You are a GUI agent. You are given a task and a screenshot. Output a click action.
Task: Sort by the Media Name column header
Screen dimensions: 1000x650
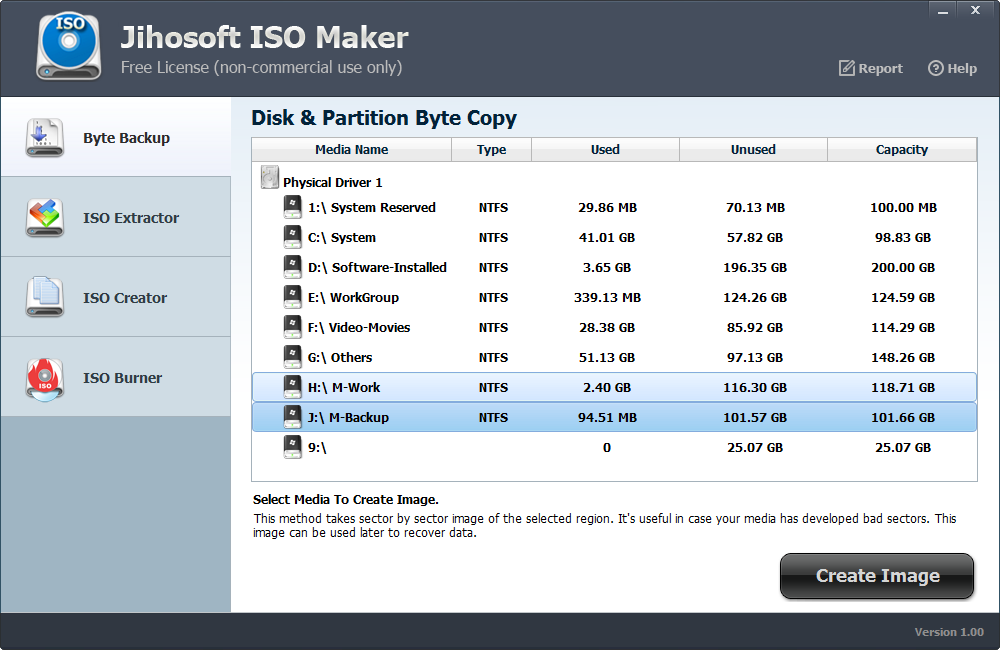(351, 149)
